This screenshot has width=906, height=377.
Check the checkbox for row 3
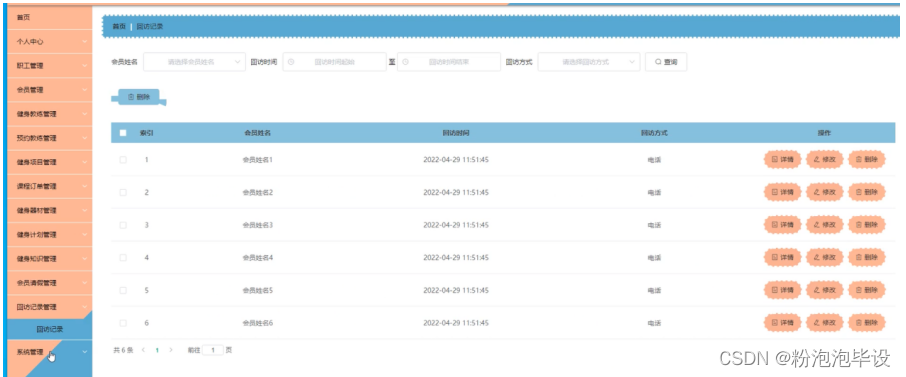tap(123, 225)
